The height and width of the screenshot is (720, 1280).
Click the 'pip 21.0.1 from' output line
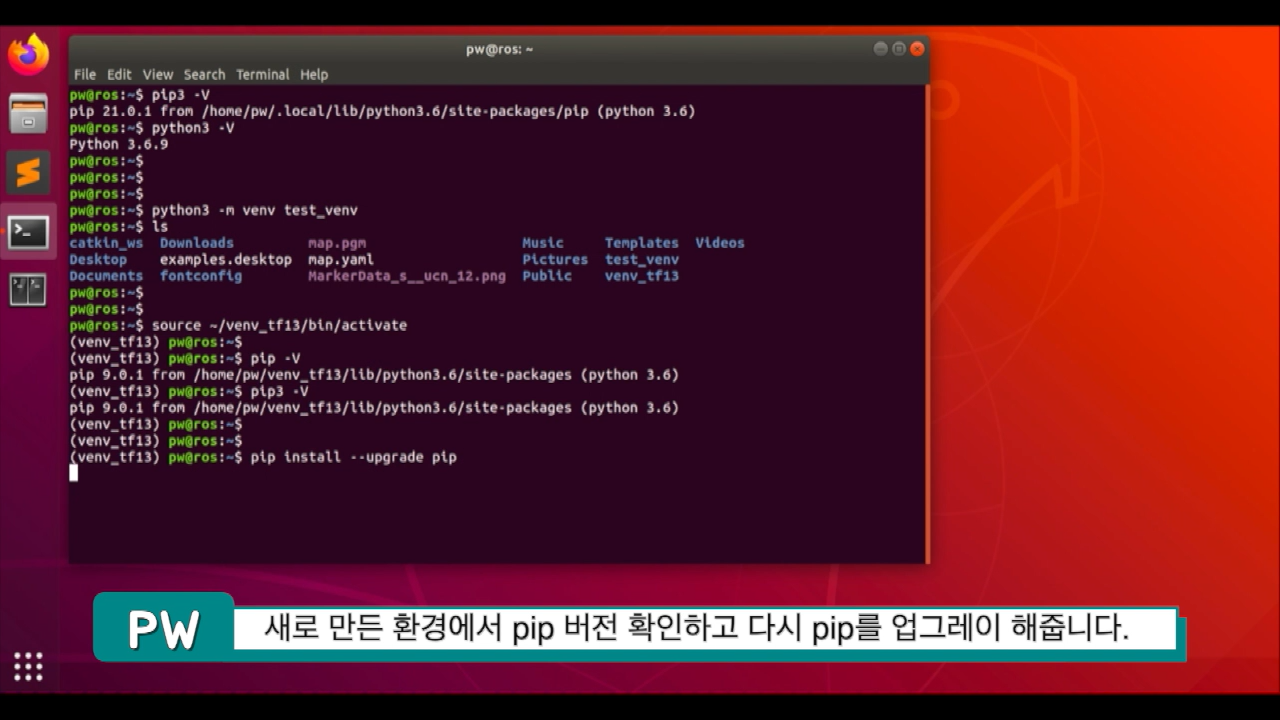point(382,111)
